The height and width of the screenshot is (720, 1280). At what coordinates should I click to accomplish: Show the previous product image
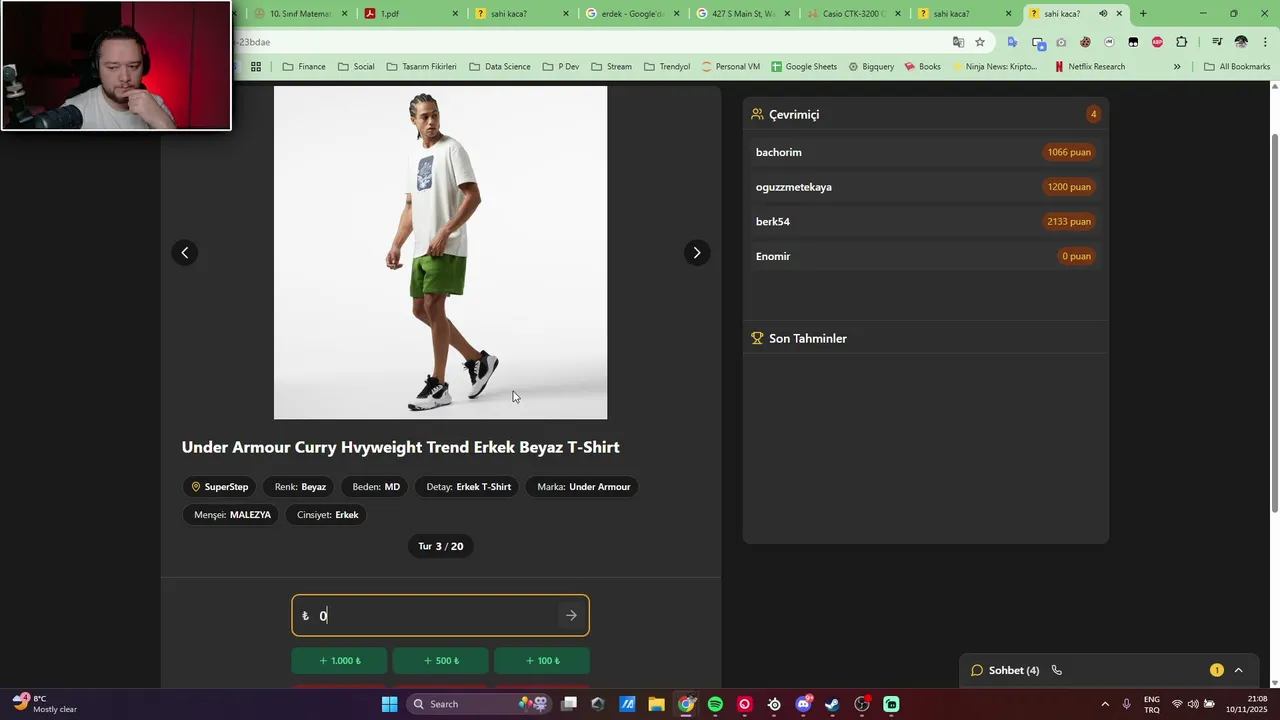tap(184, 253)
